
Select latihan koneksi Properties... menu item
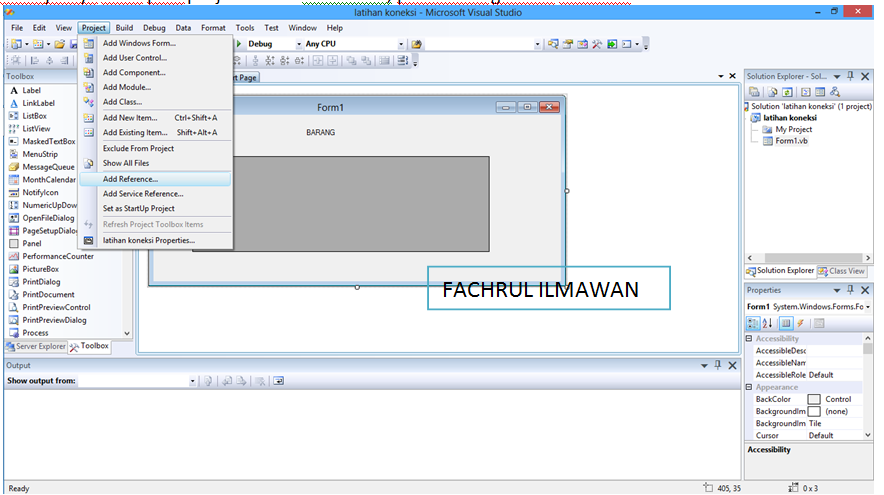[x=155, y=240]
